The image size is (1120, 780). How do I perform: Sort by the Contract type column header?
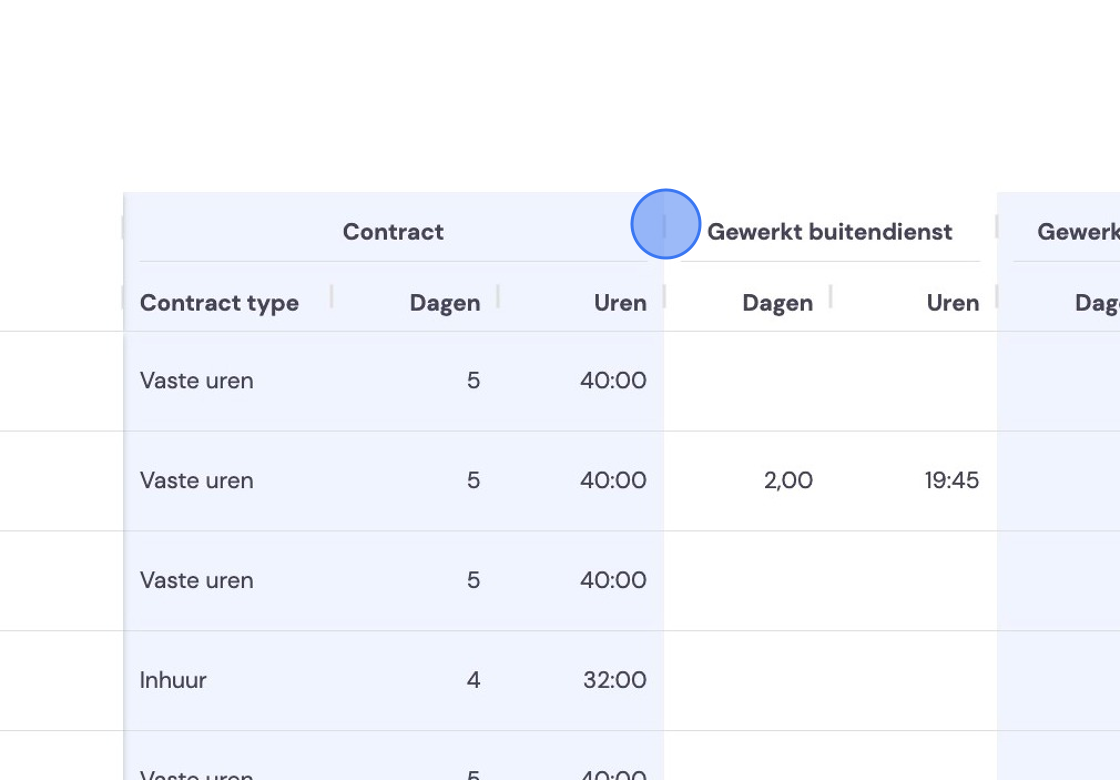(219, 303)
